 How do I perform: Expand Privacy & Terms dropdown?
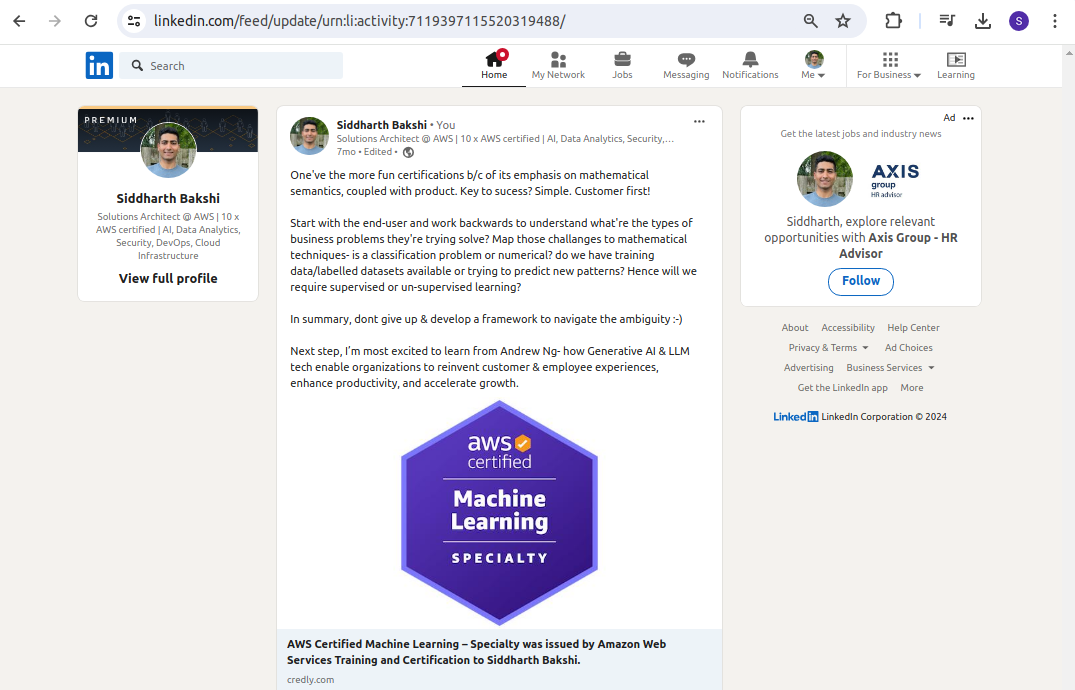[828, 348]
